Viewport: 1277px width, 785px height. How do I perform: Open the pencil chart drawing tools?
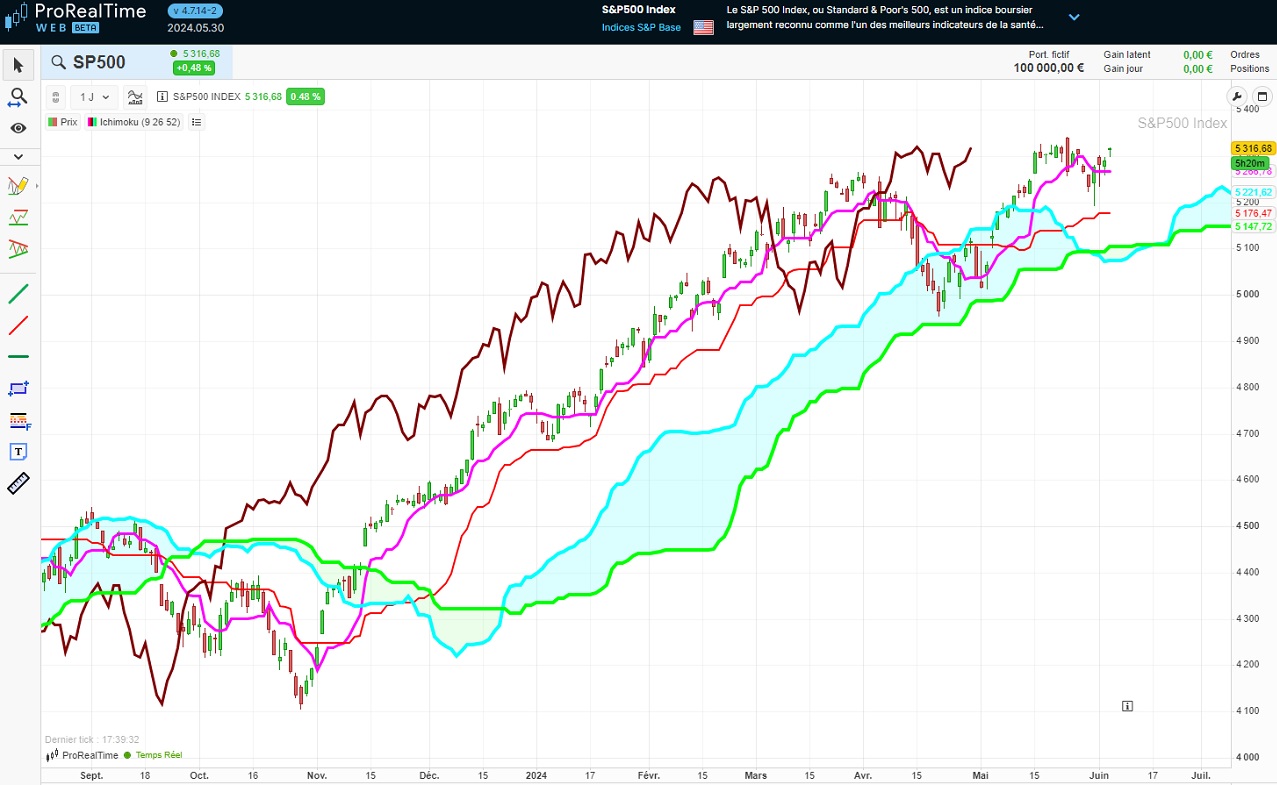pos(18,186)
